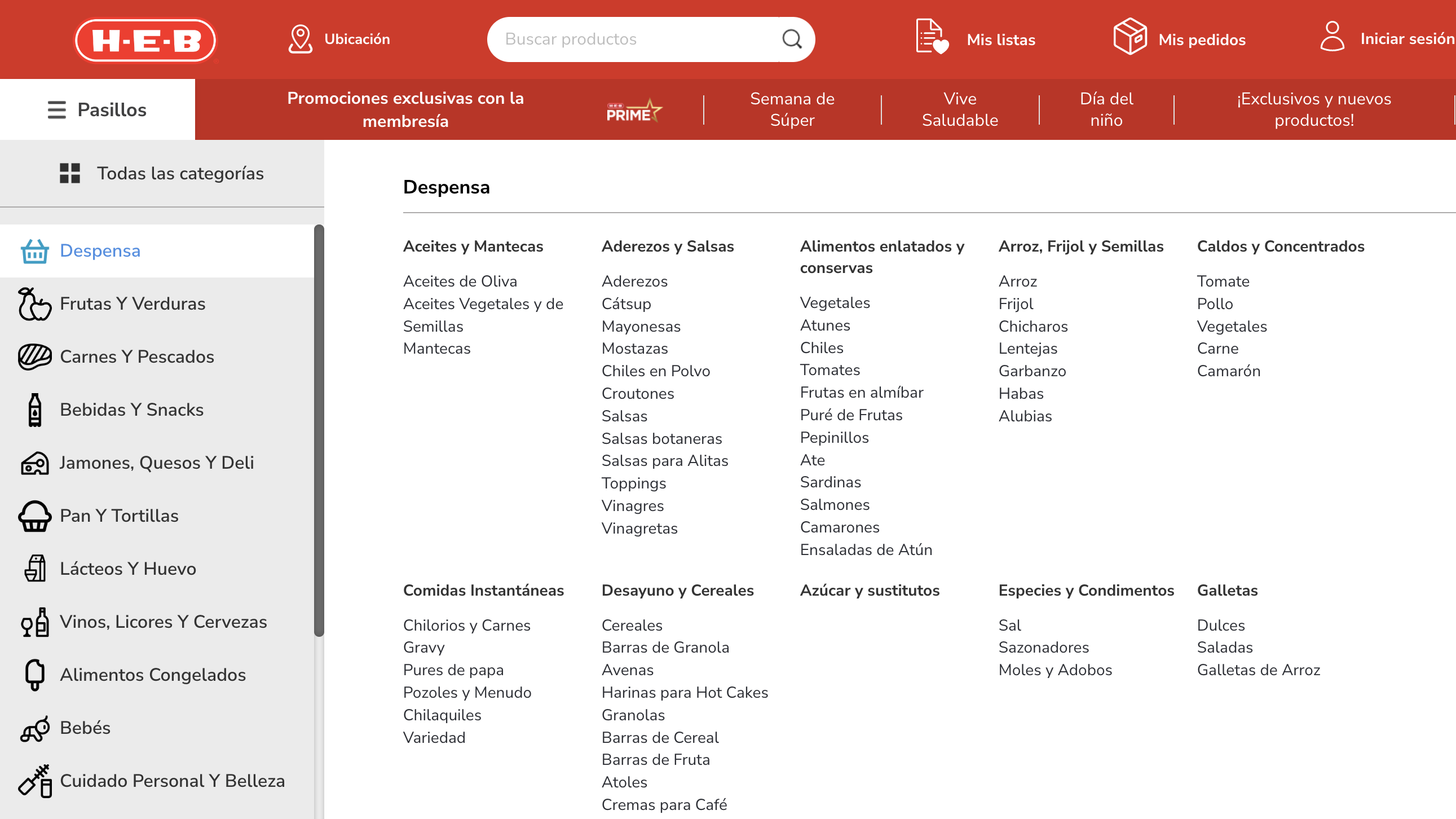Open Vive Saludable tab

[959, 109]
